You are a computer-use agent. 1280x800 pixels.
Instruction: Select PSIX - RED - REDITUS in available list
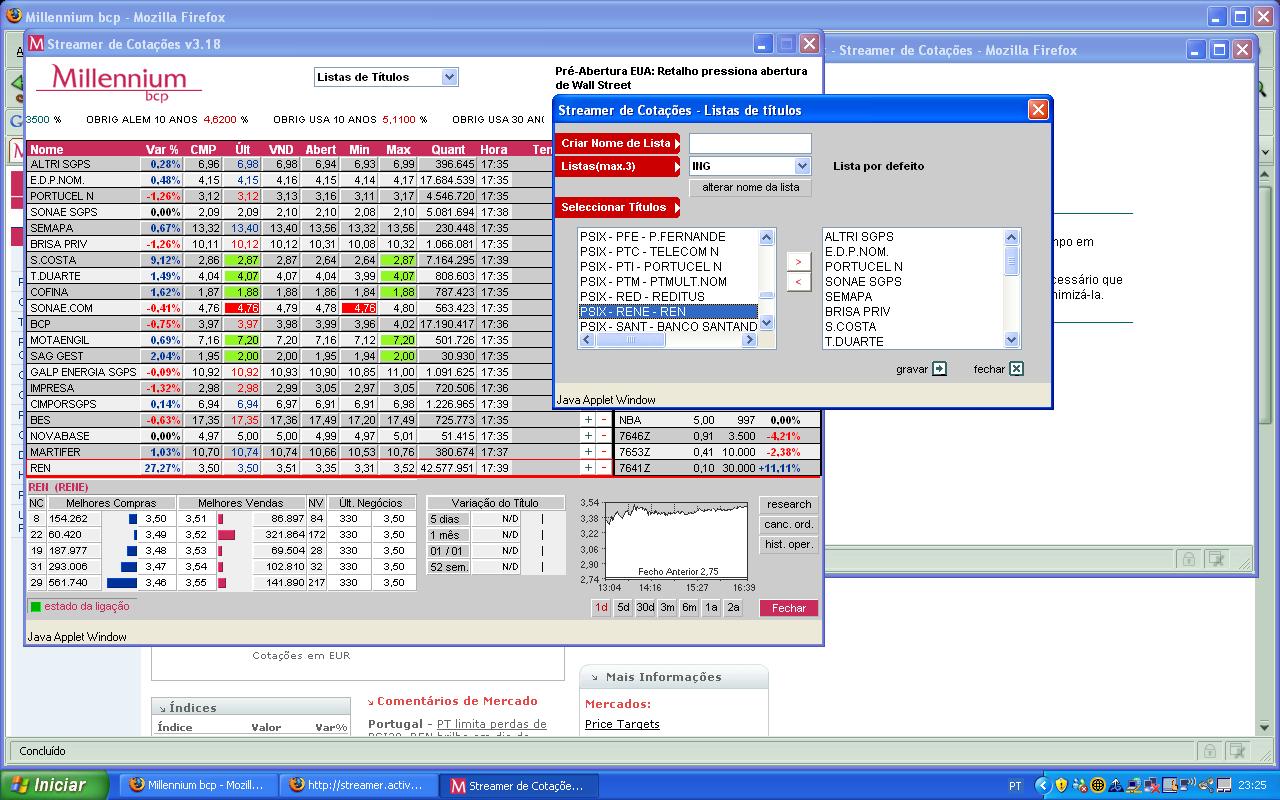pyautogui.click(x=668, y=297)
